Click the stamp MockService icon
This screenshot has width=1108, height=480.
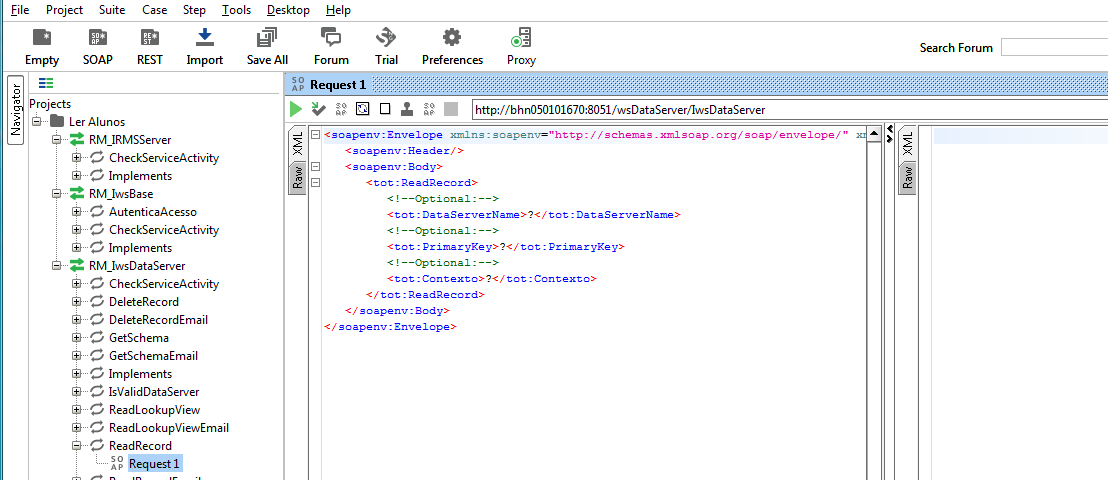coord(406,109)
